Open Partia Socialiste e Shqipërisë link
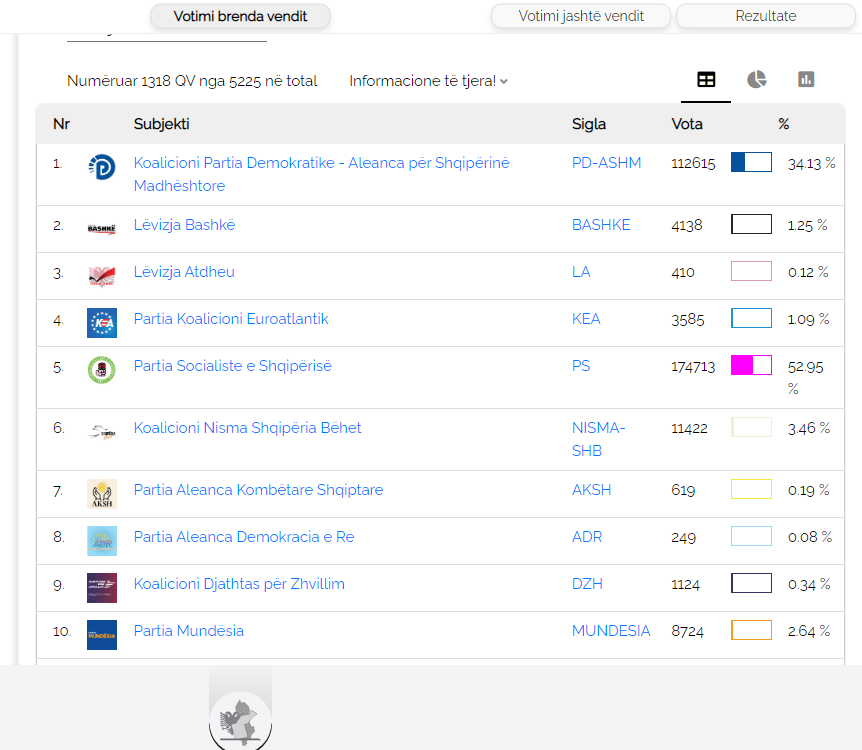Image resolution: width=862 pixels, height=750 pixels. coord(233,366)
